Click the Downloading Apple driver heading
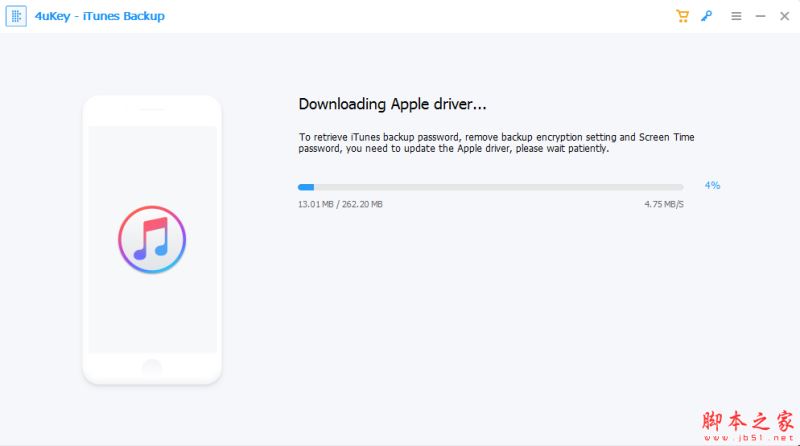Screen dimensions: 800x446 click(392, 104)
